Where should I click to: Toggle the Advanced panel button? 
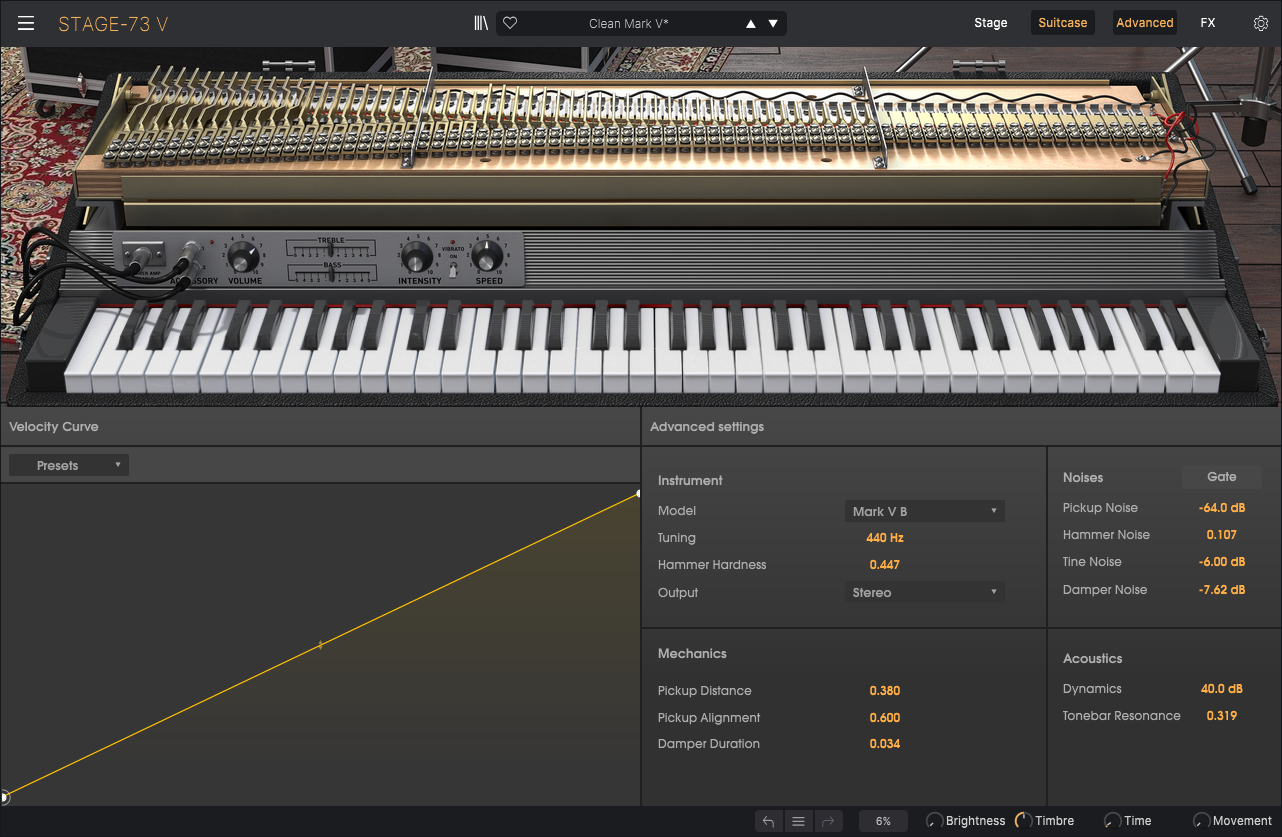coord(1144,23)
